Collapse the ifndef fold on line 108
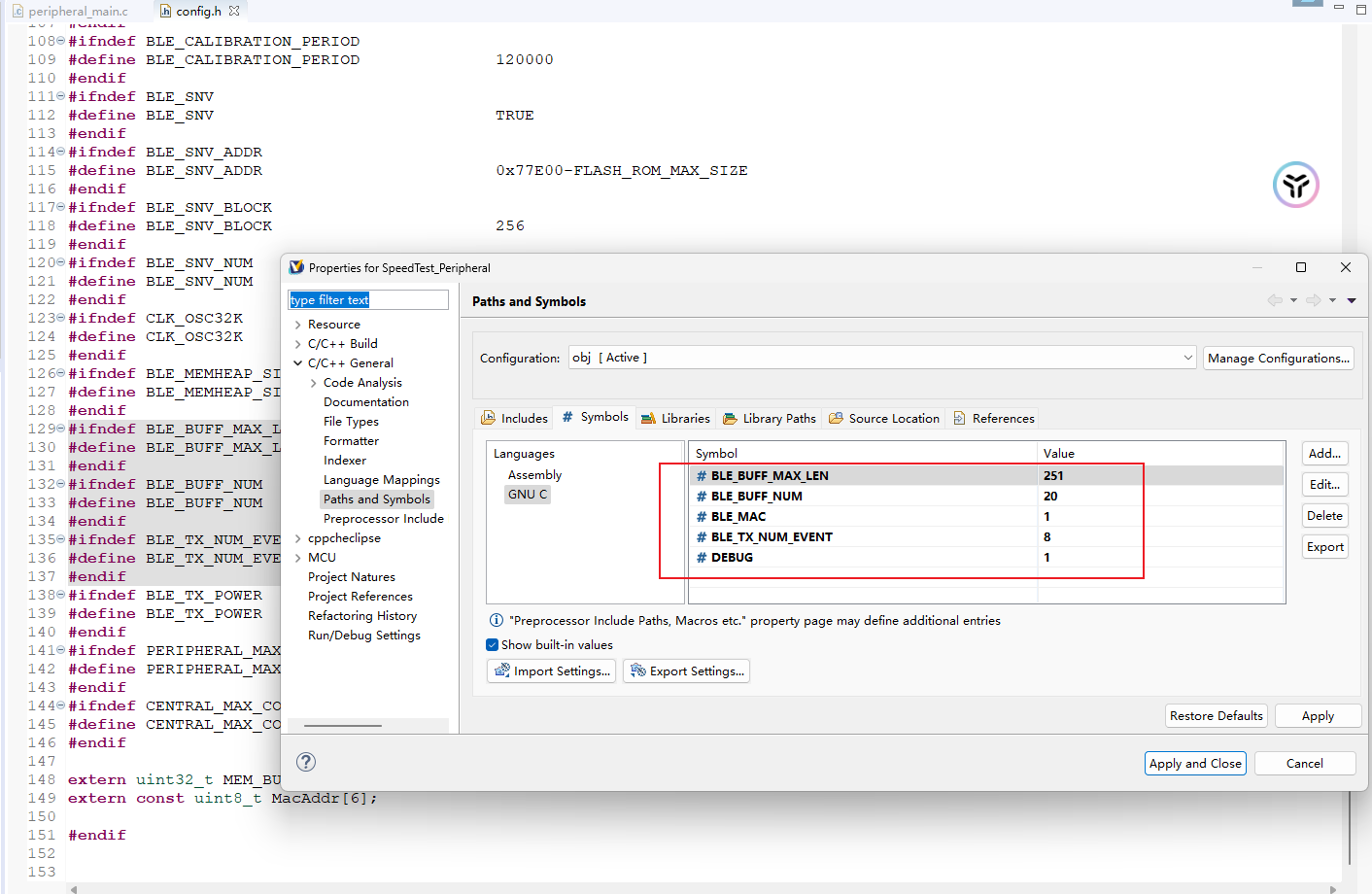1372x894 pixels. click(x=61, y=41)
